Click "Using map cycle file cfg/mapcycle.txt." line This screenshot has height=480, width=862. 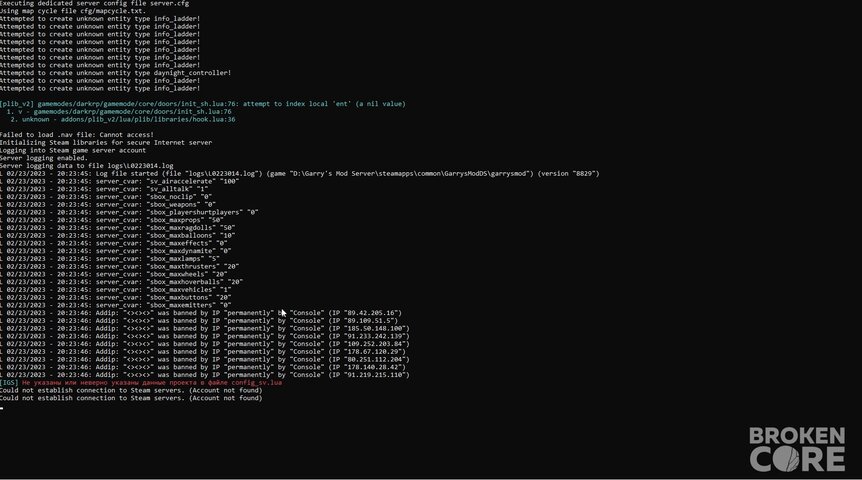point(73,10)
